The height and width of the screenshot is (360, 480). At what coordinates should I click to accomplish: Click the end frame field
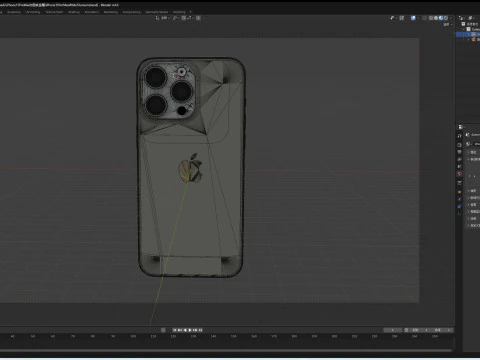pyautogui.click(x=442, y=330)
